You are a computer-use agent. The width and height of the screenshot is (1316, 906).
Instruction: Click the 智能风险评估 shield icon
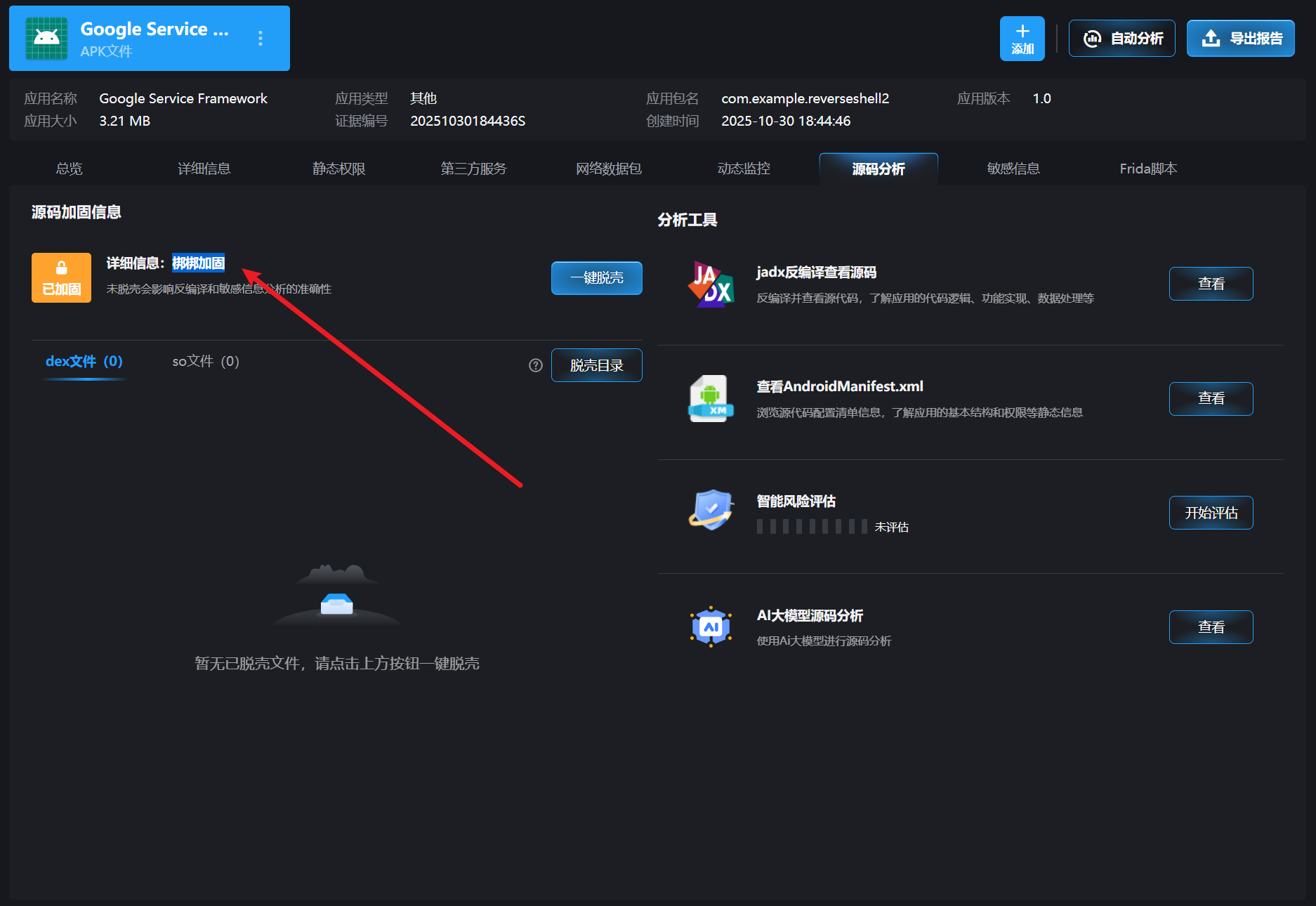tap(711, 511)
